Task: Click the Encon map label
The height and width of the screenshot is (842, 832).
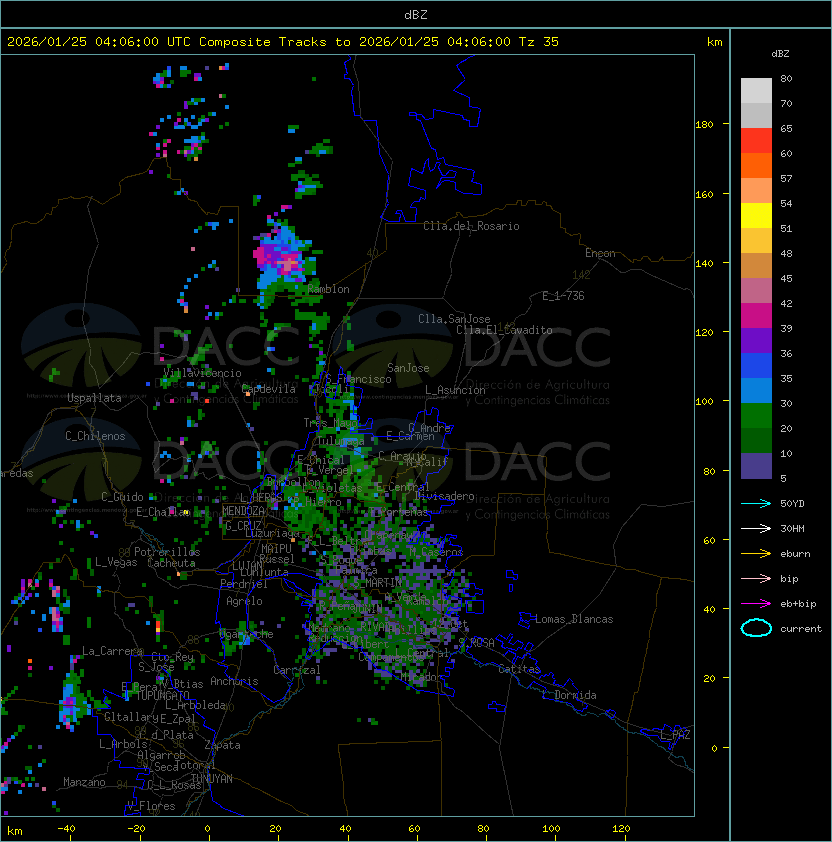Action: pyautogui.click(x=600, y=253)
